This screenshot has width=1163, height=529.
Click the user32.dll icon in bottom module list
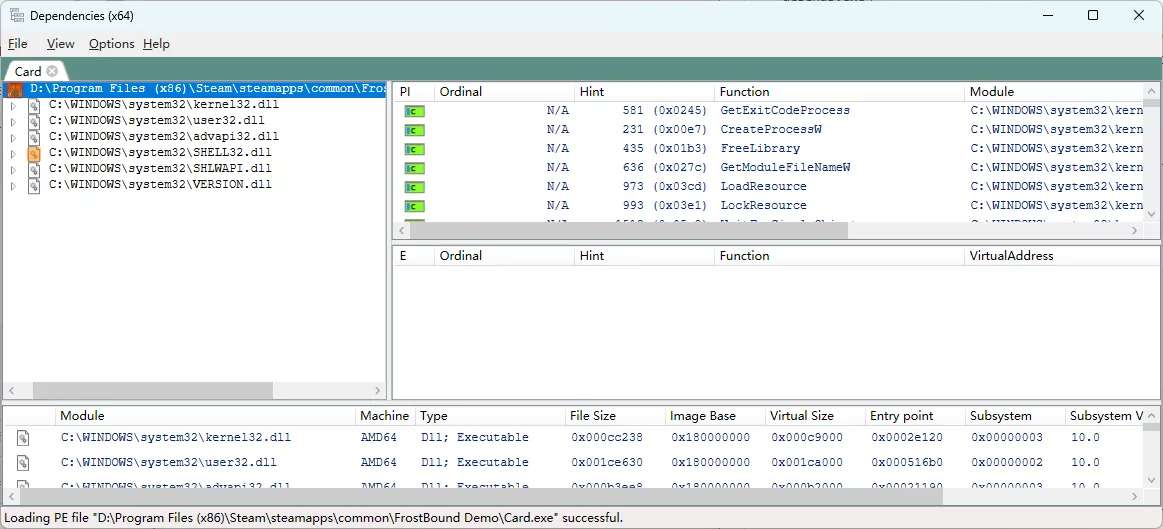click(x=23, y=463)
